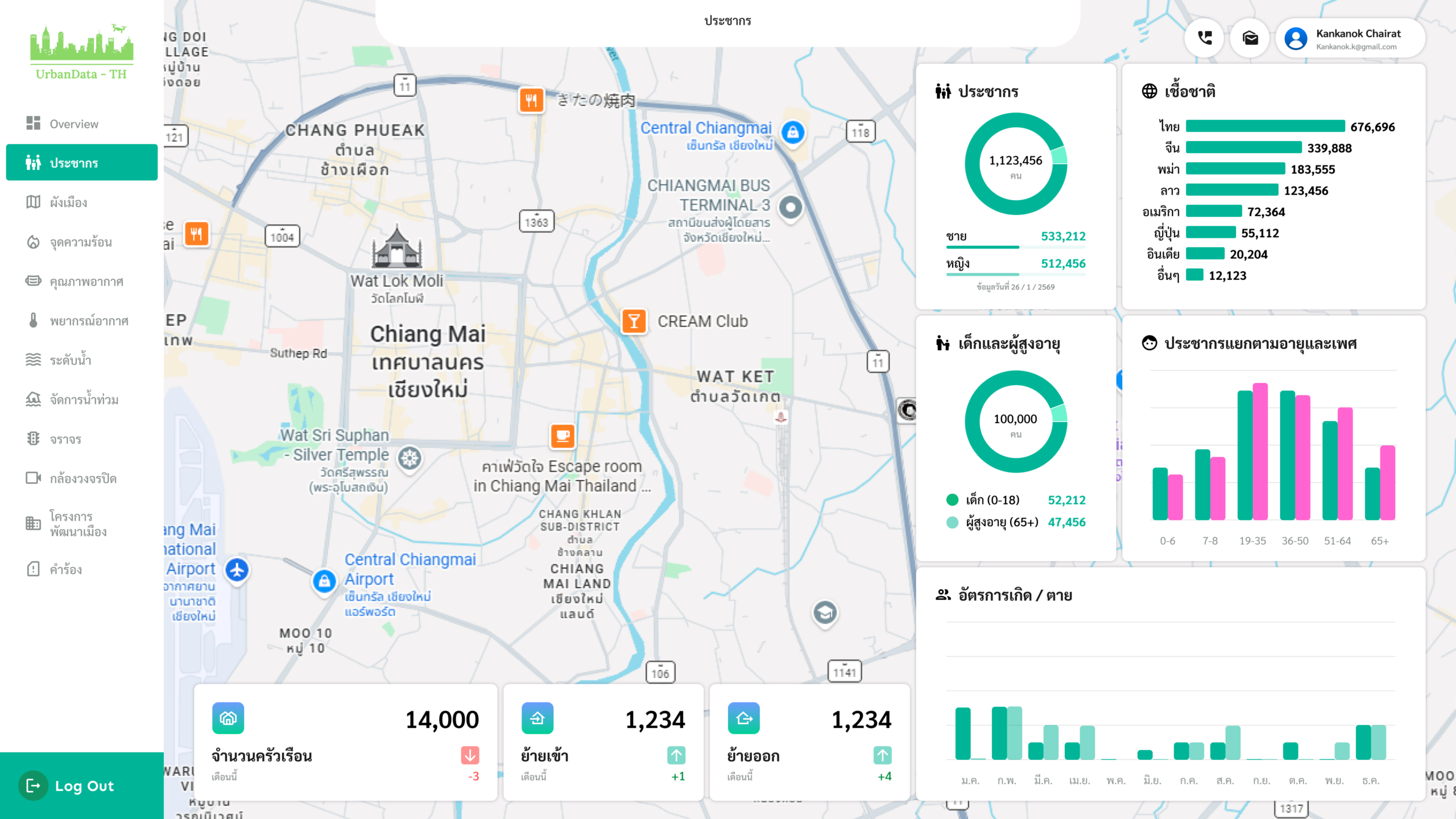This screenshot has width=1456, height=819.
Task: Open the mail inbox icon
Action: pyautogui.click(x=1250, y=38)
